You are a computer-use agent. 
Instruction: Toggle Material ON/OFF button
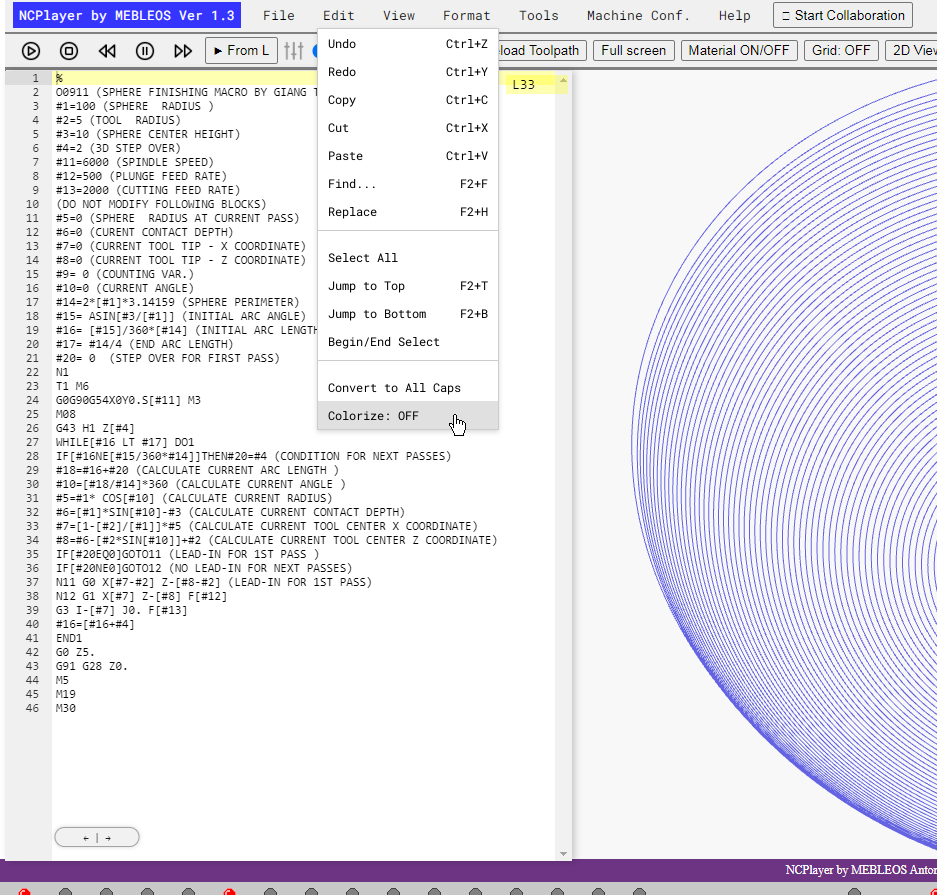tap(739, 50)
